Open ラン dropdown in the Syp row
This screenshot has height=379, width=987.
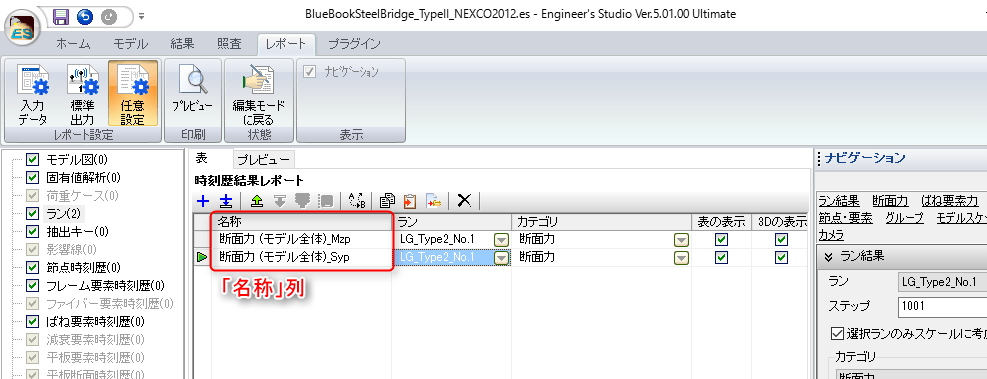(x=501, y=257)
